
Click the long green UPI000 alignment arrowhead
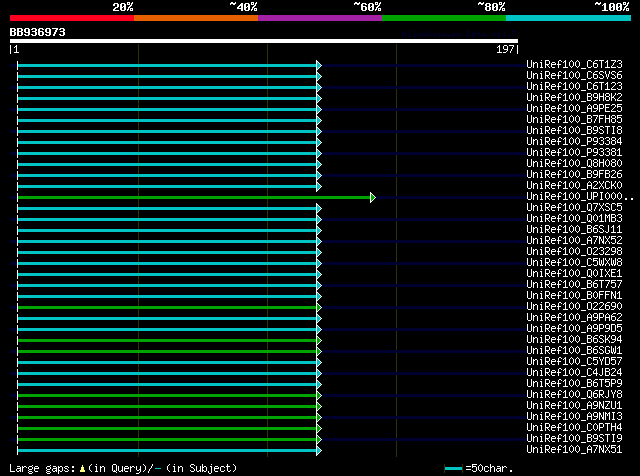373,198
